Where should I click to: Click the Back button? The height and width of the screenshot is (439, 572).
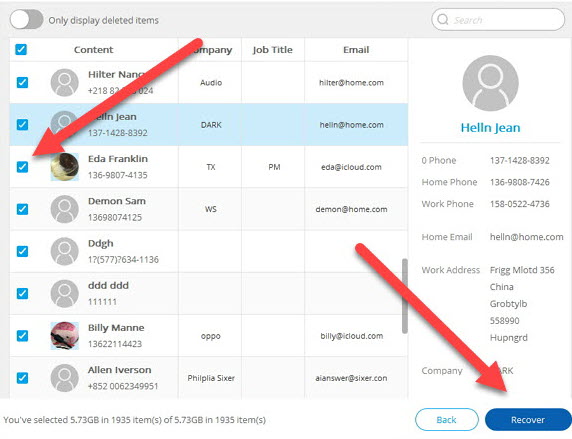pyautogui.click(x=447, y=420)
